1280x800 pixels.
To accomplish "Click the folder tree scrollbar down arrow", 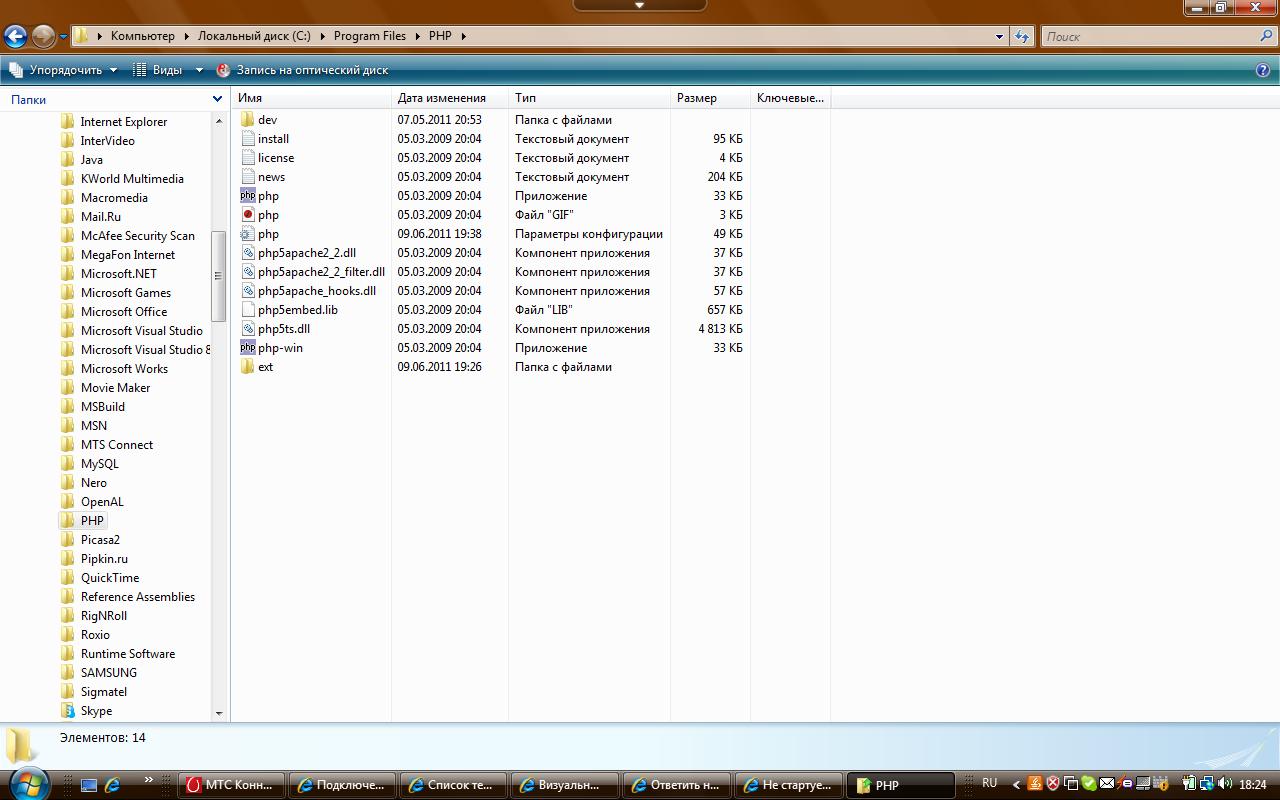I will (x=219, y=713).
